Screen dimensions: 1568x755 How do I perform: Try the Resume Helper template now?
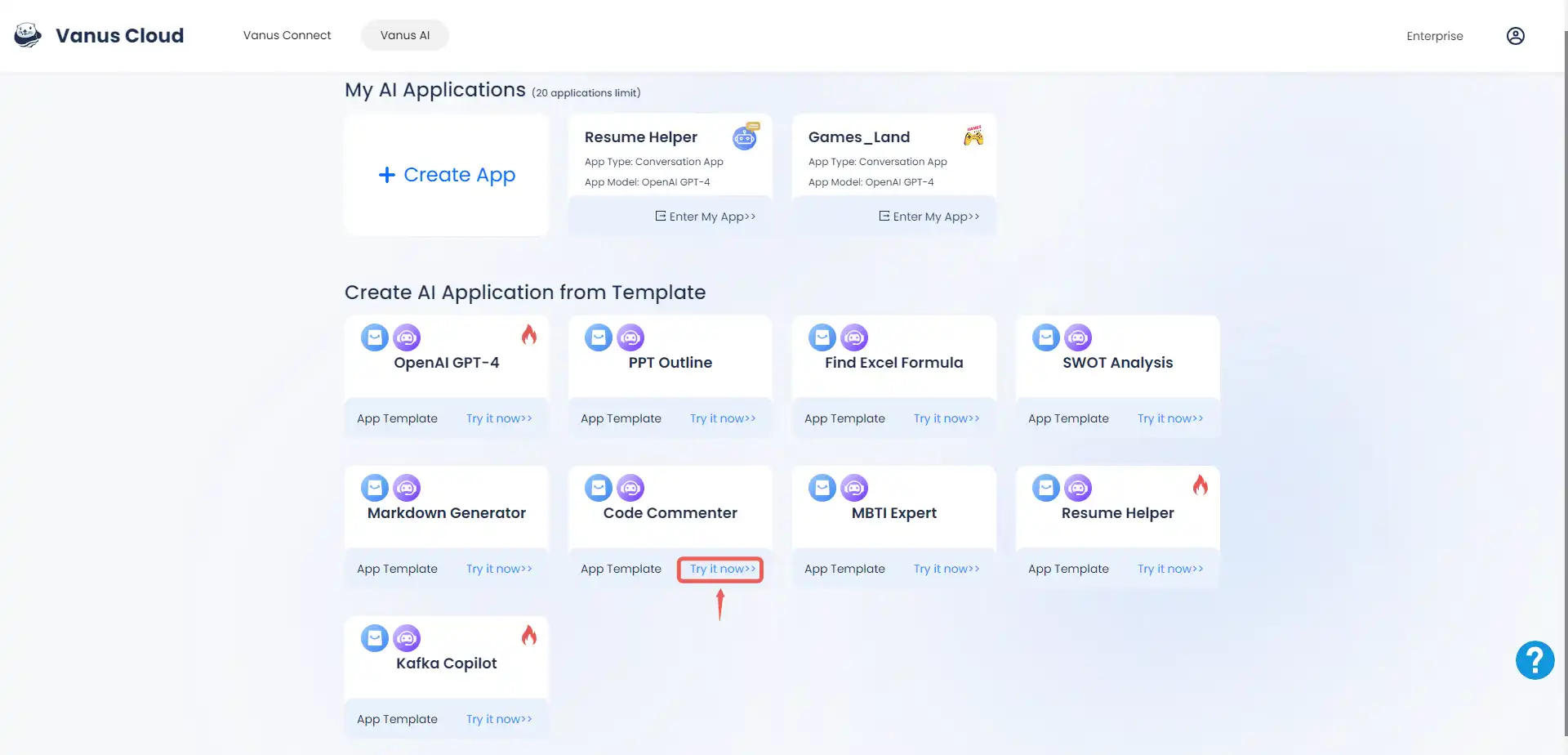[x=1170, y=569]
